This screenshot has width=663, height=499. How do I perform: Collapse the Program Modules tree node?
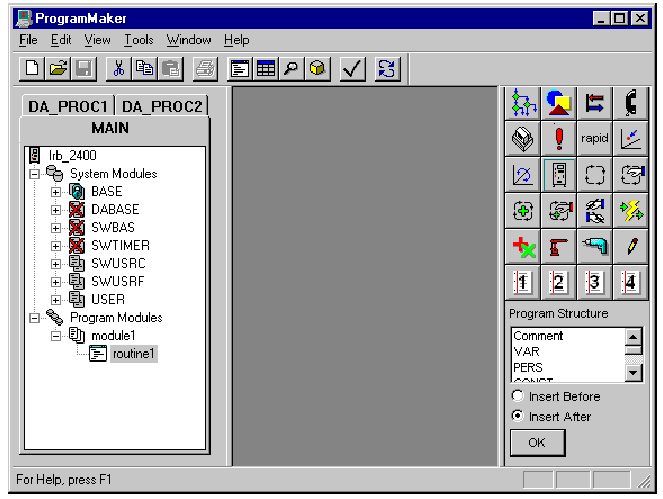pyautogui.click(x=34, y=318)
